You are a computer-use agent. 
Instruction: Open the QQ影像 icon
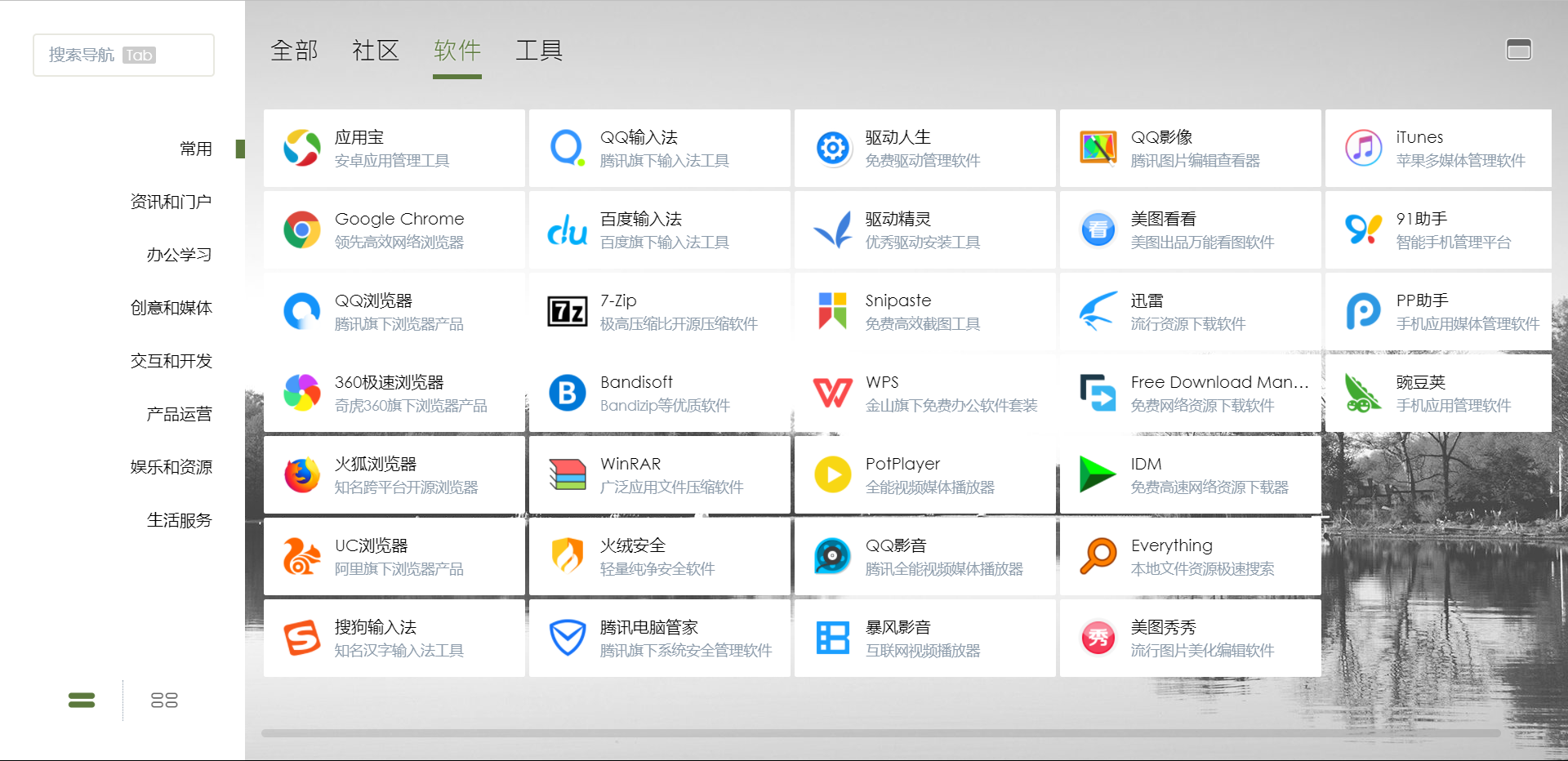click(x=1098, y=148)
